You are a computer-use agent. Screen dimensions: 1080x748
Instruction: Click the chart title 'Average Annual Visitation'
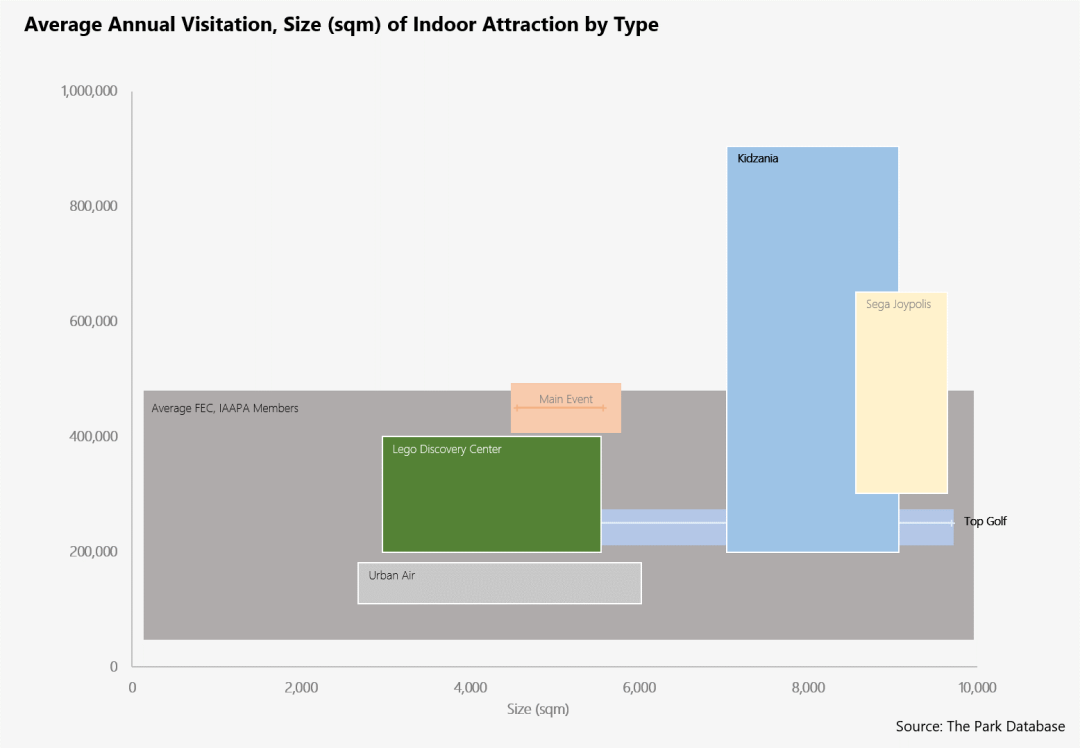coord(341,25)
